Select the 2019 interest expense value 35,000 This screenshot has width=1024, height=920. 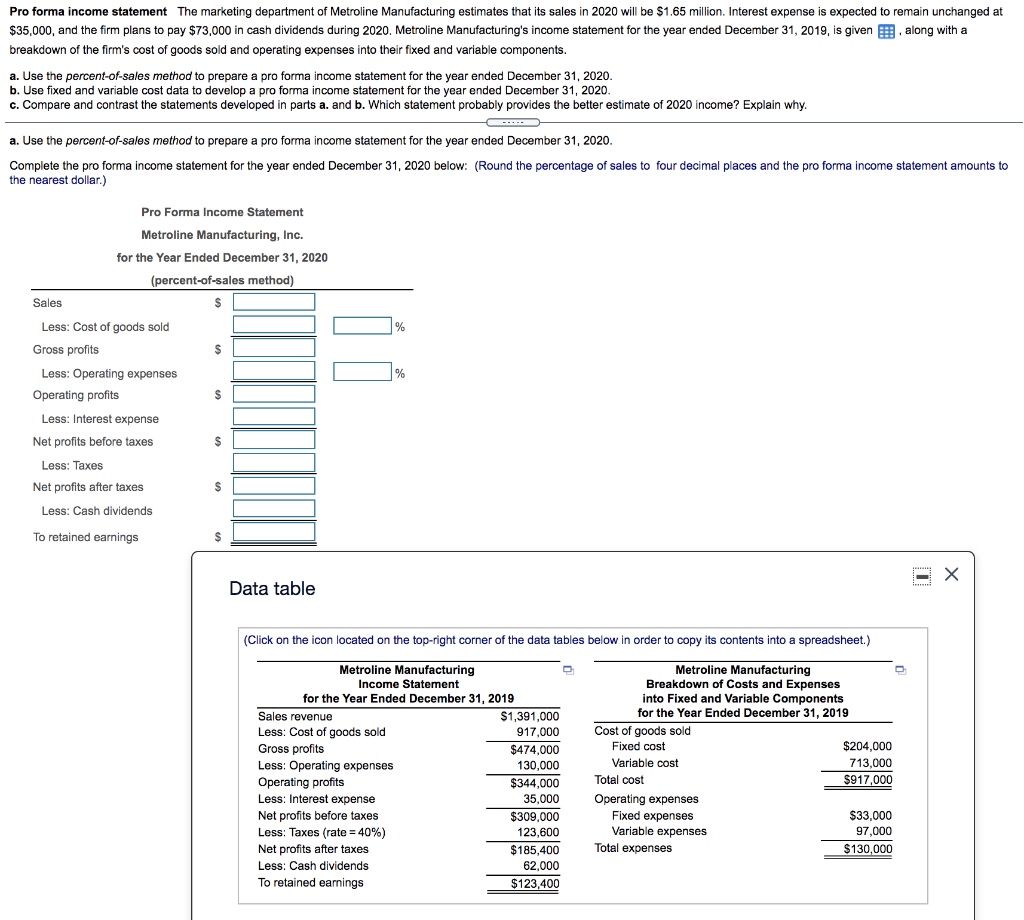click(541, 799)
